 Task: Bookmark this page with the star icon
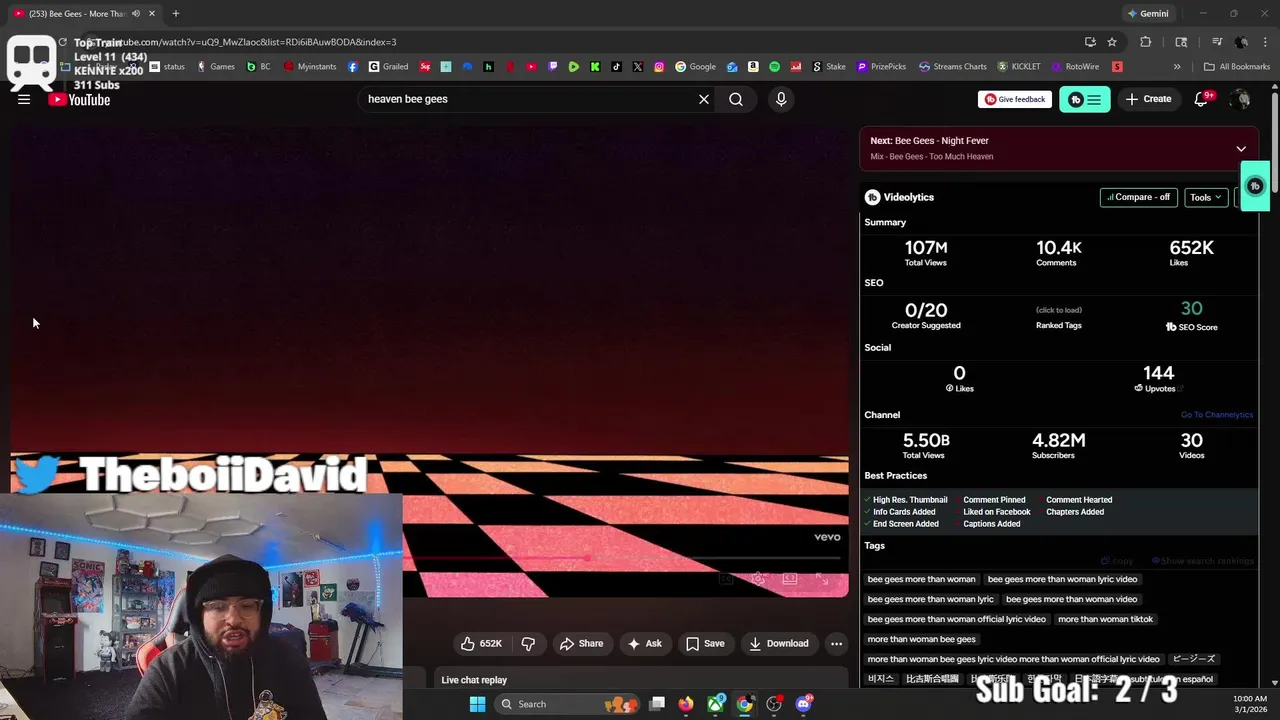point(1112,42)
